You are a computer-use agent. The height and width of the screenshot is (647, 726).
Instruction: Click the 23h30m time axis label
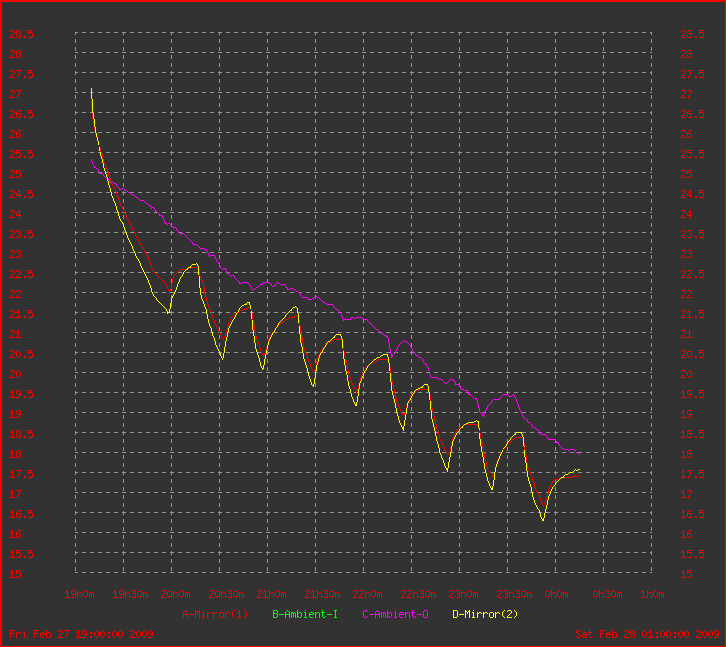pyautogui.click(x=514, y=594)
